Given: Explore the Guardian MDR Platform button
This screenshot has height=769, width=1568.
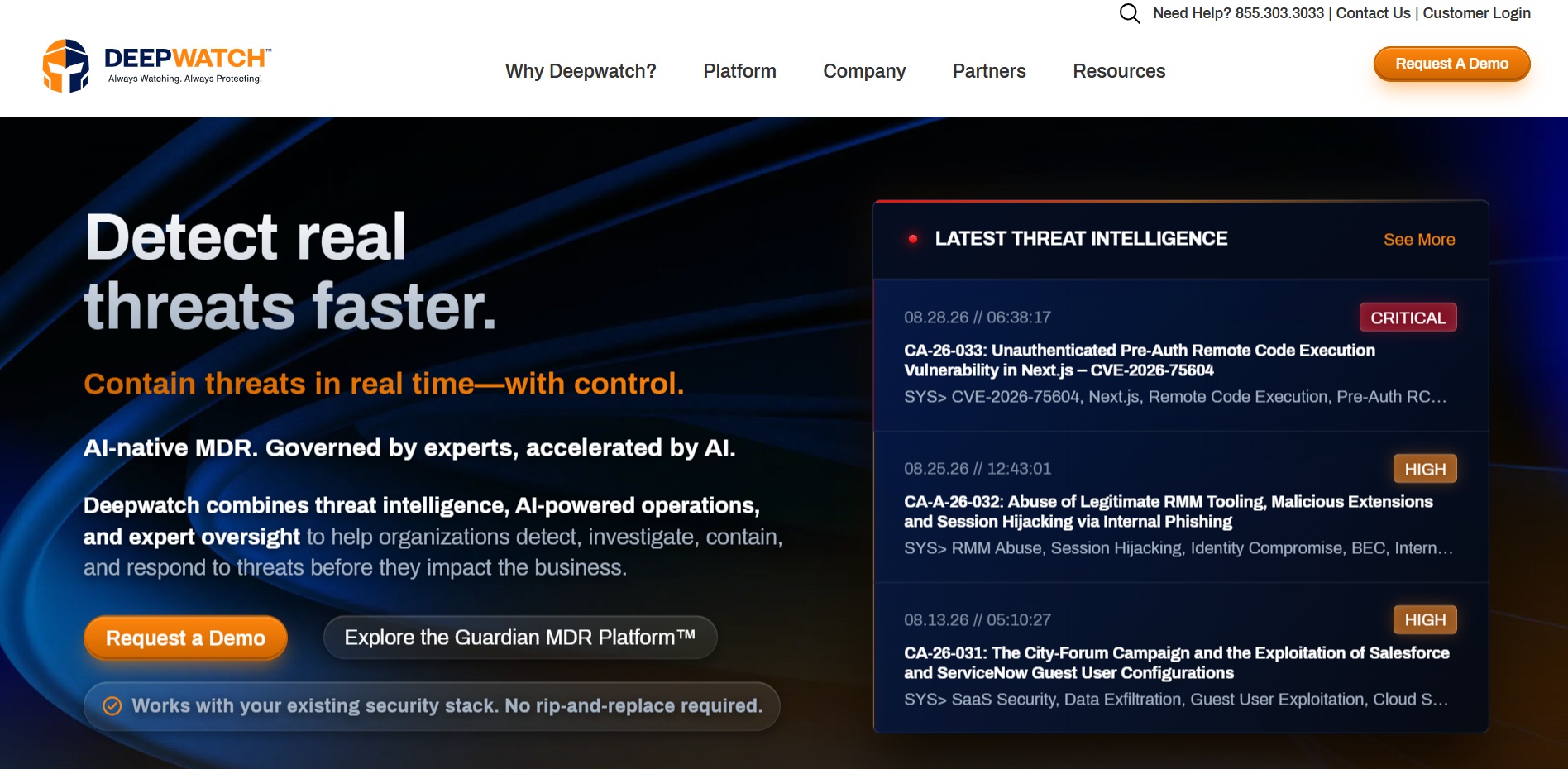Looking at the screenshot, I should point(520,638).
